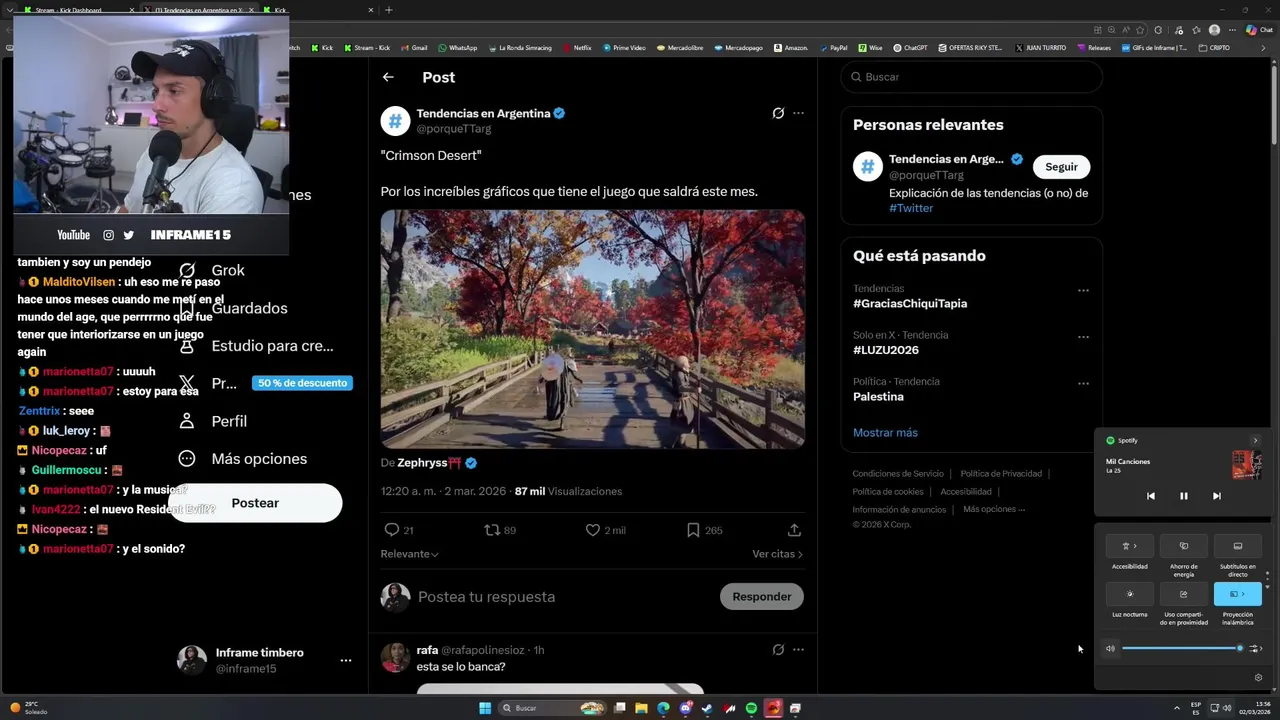The height and width of the screenshot is (720, 1280).
Task: Open options for #GraciasChiquiTapia trend
Action: 1083,290
